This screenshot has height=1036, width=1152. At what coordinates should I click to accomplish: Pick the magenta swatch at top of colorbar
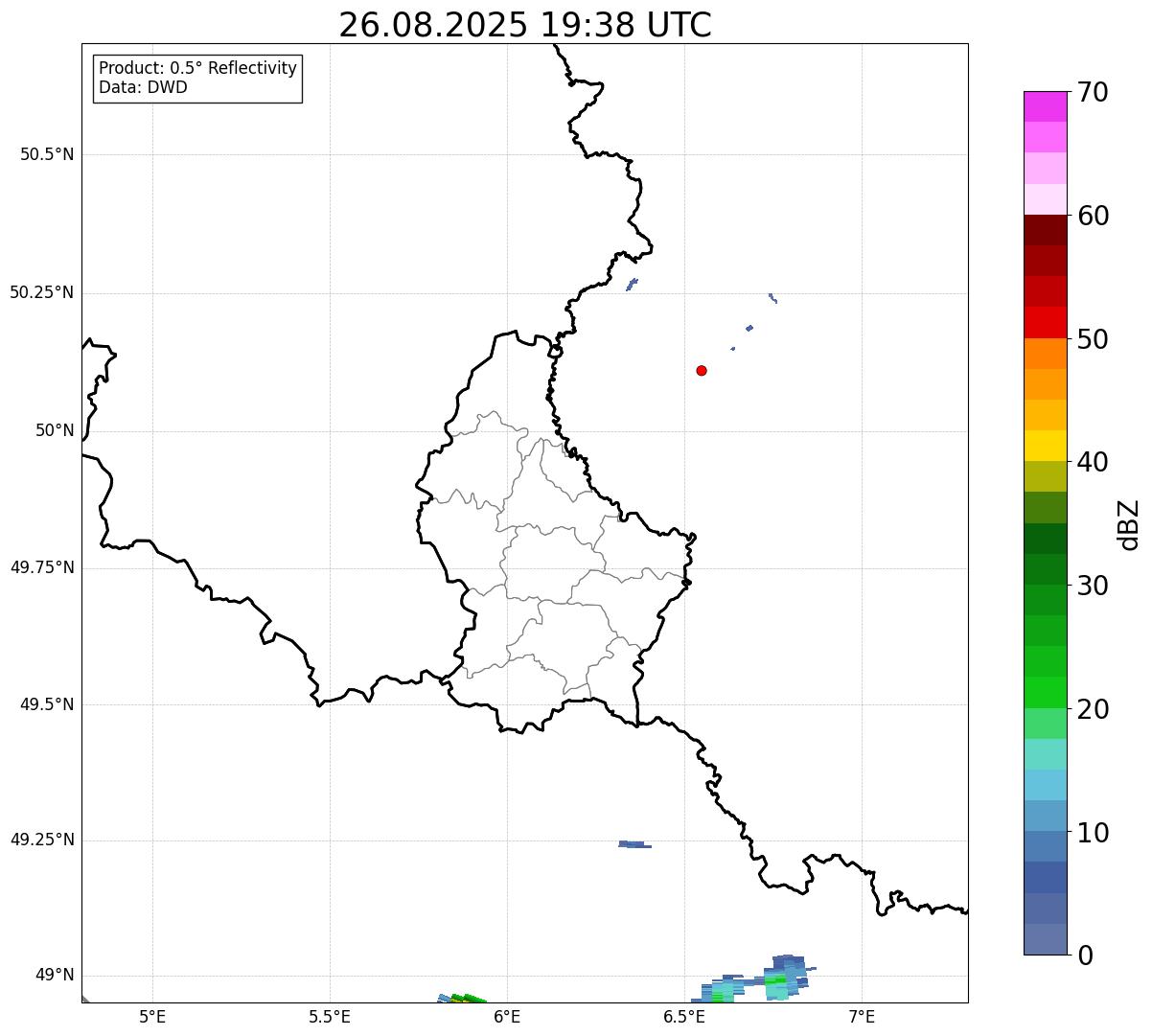pyautogui.click(x=1045, y=106)
